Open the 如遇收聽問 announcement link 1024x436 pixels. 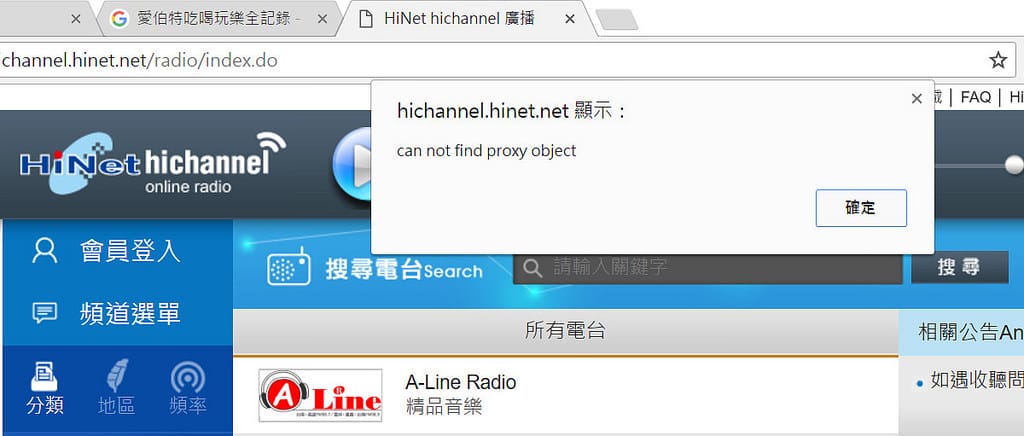tap(977, 381)
